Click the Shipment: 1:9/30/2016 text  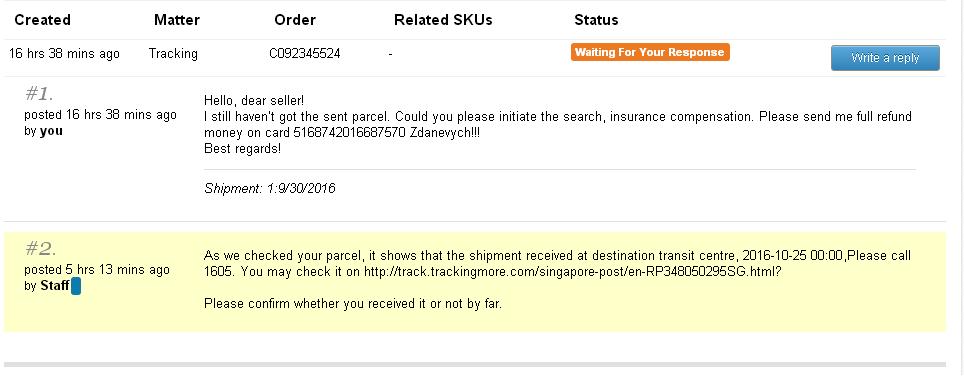click(x=270, y=188)
